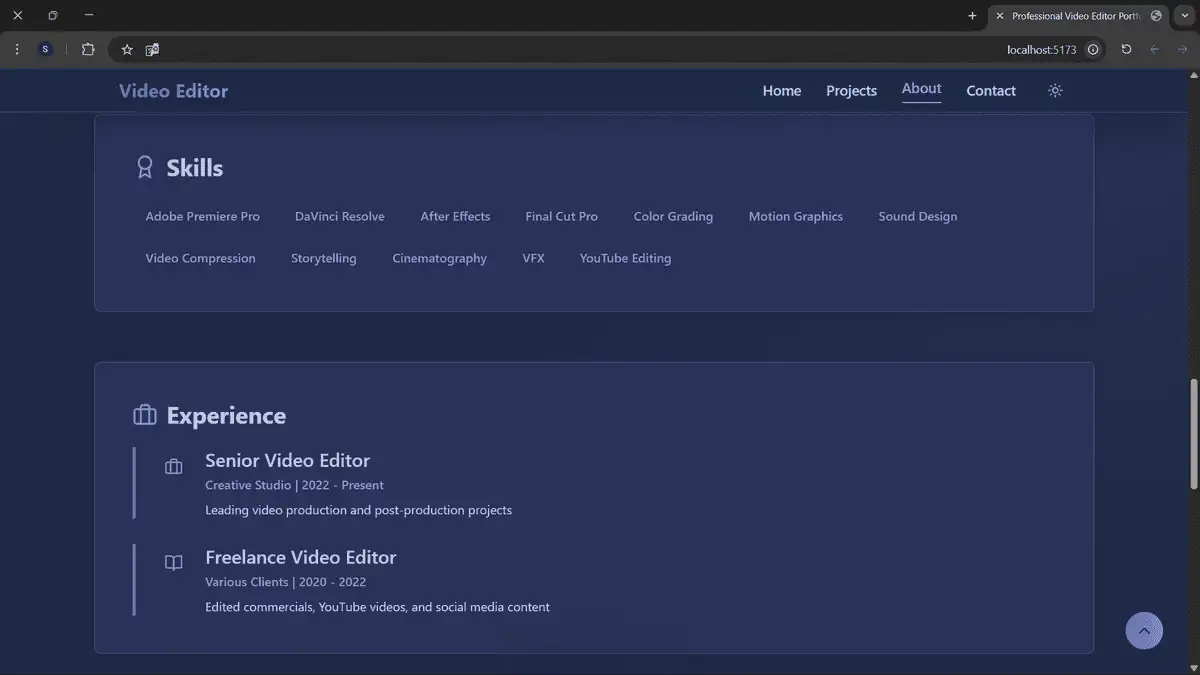Screen dimensions: 1200x675
Task: Click the briefcase icon next to Senior Video Editor
Action: 174,466
